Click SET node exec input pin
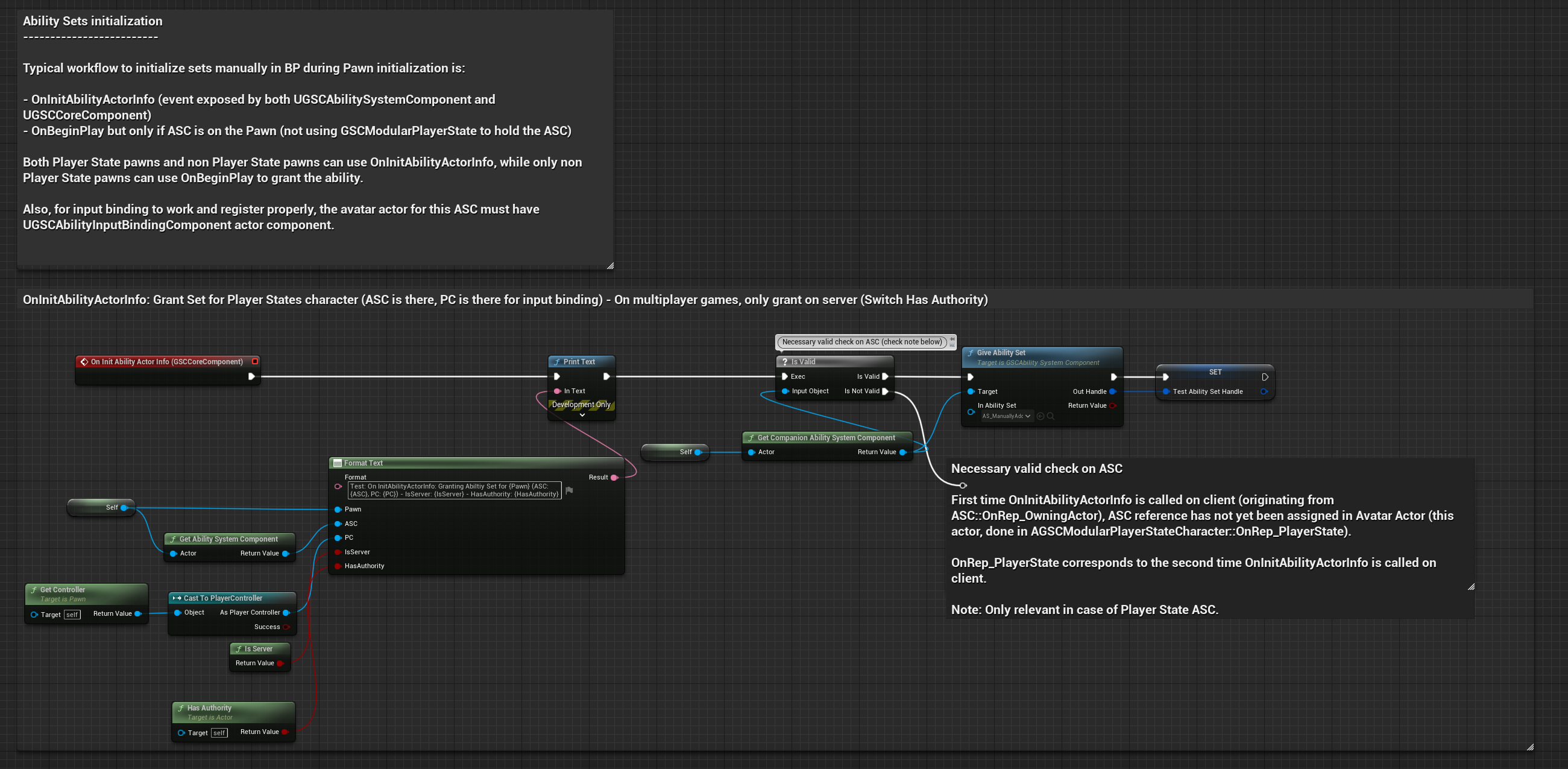1568x769 pixels. point(1165,377)
